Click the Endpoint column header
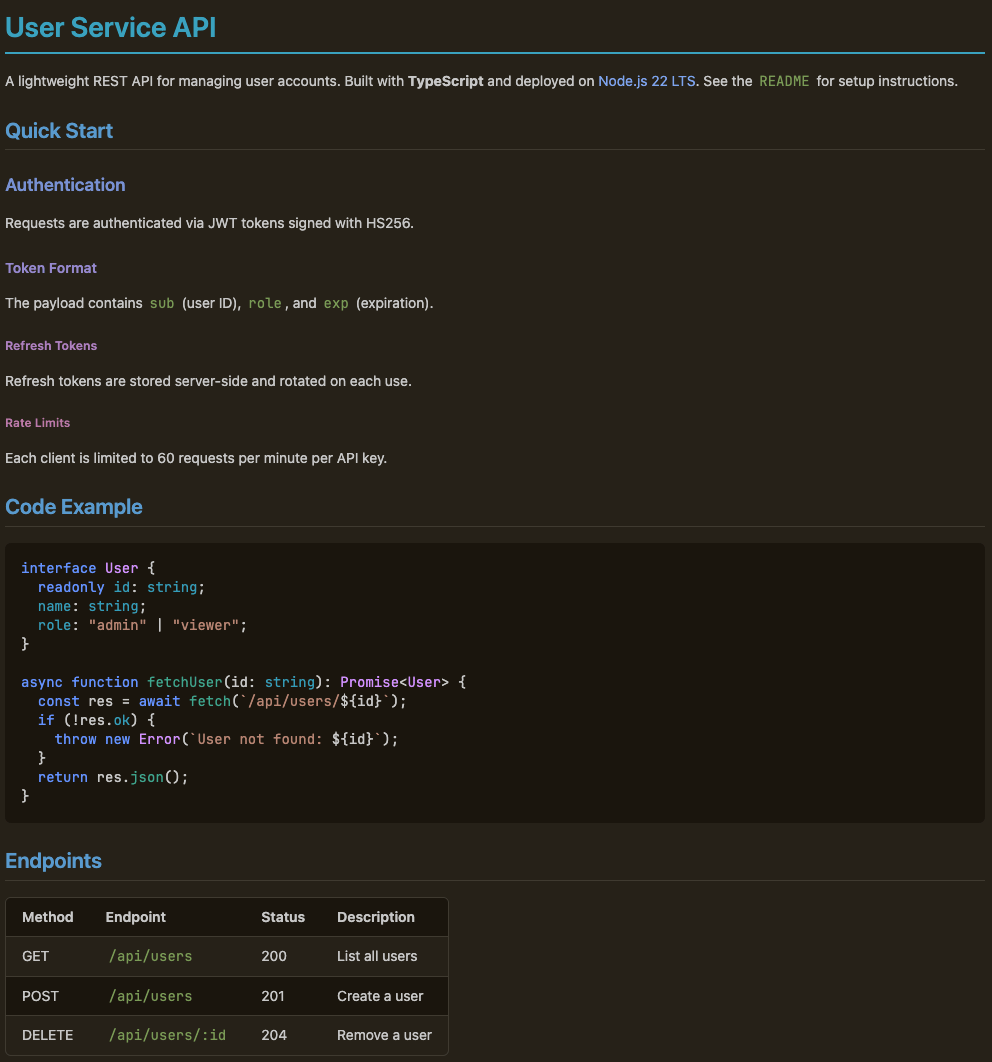Image resolution: width=992 pixels, height=1062 pixels. tap(135, 917)
